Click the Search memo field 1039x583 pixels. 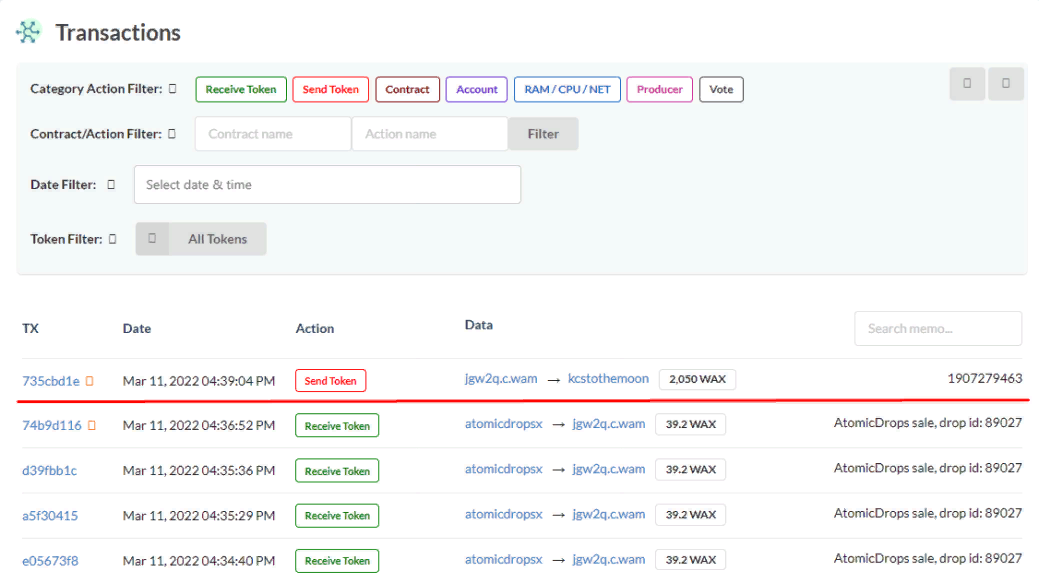[938, 329]
